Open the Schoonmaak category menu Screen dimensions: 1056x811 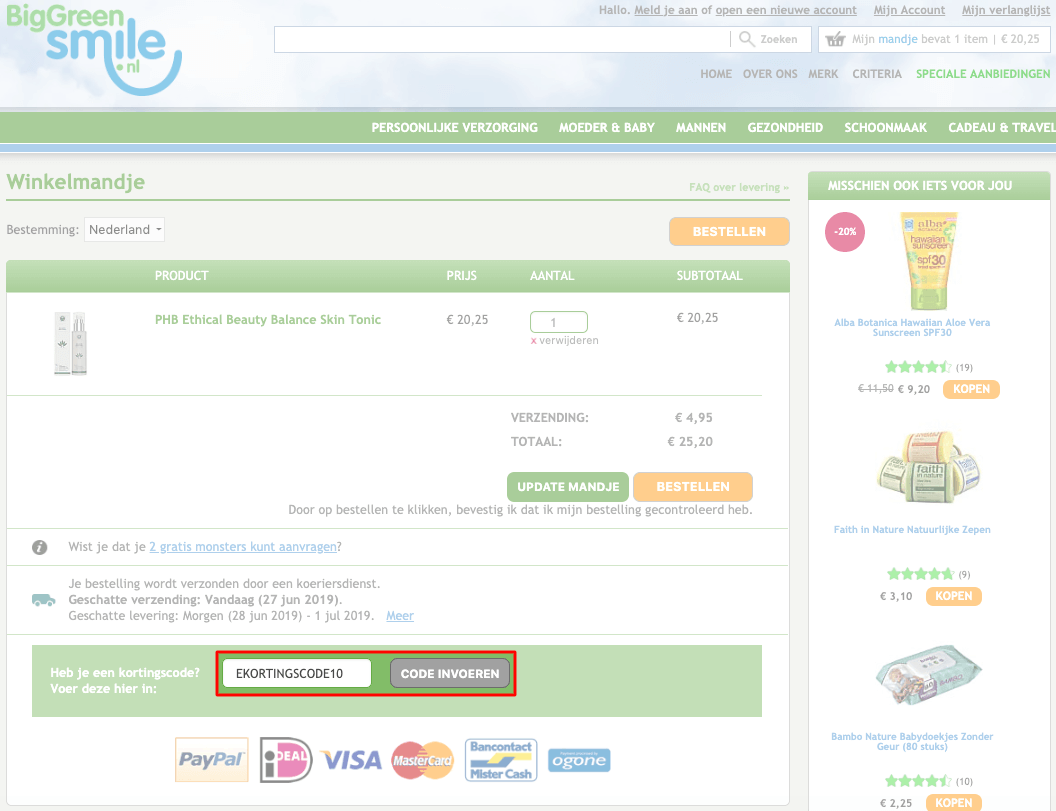(x=886, y=127)
